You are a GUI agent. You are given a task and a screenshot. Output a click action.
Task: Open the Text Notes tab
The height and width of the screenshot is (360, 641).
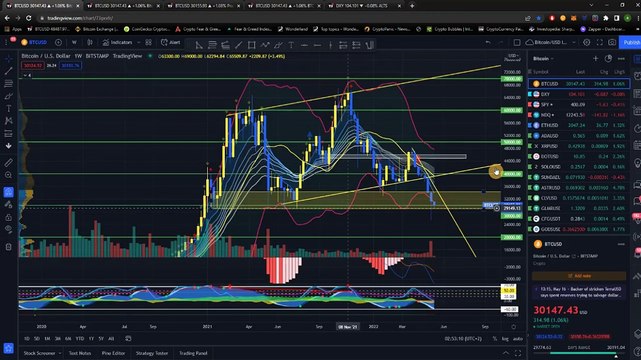[80, 353]
